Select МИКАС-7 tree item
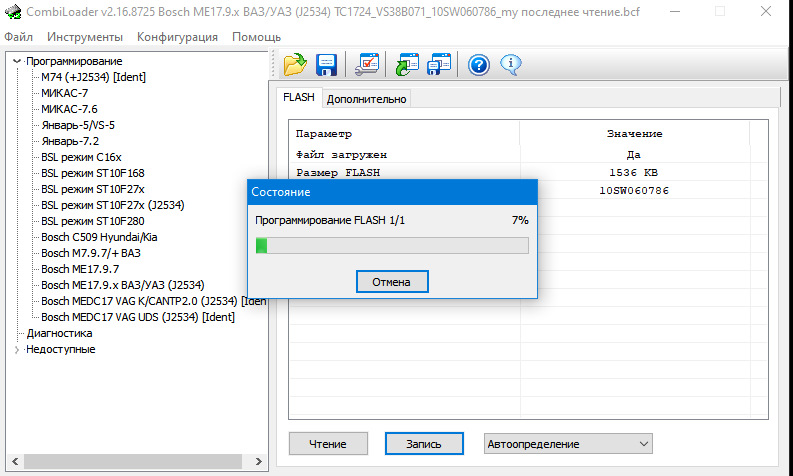The height and width of the screenshot is (476, 793). [x=64, y=93]
